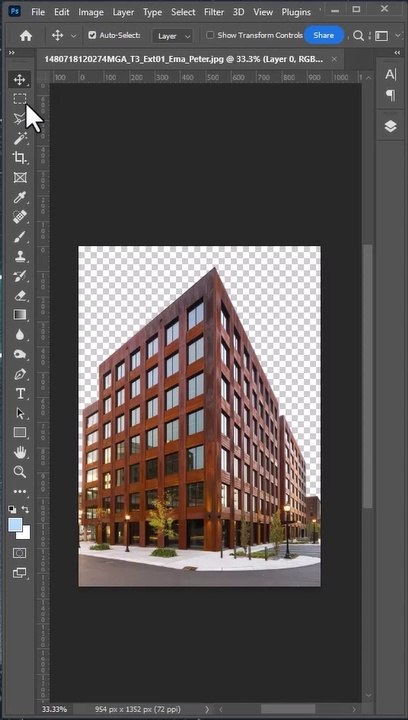Click the Photoshop Ps logo icon
Viewport: 408px width, 720px height.
[x=15, y=11]
